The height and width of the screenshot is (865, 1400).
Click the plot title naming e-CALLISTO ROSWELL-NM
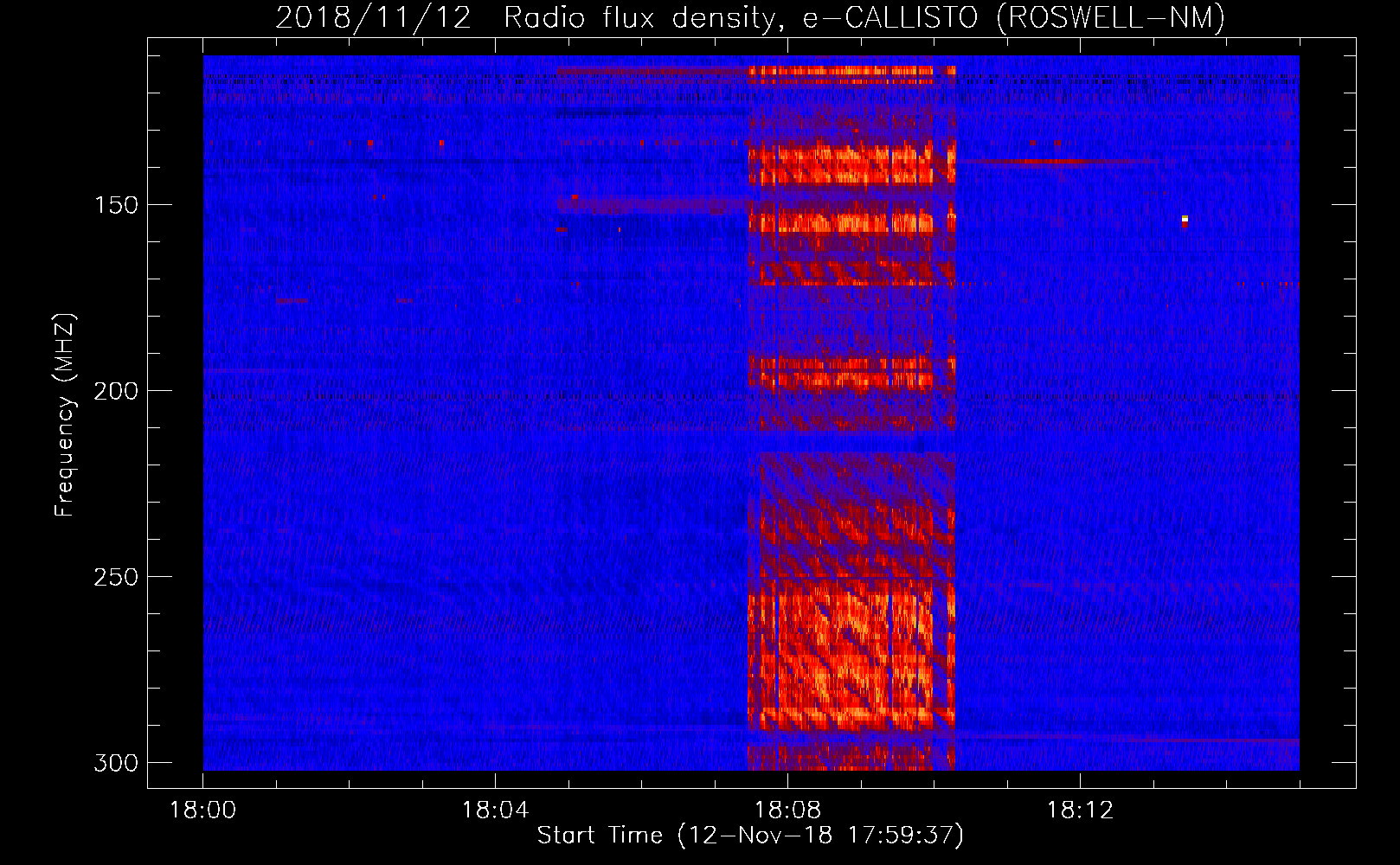pos(750,18)
